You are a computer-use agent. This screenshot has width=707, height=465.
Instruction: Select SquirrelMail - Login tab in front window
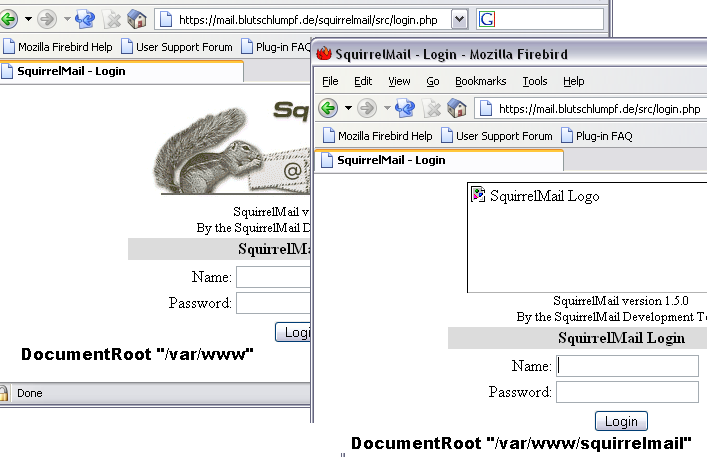439,160
